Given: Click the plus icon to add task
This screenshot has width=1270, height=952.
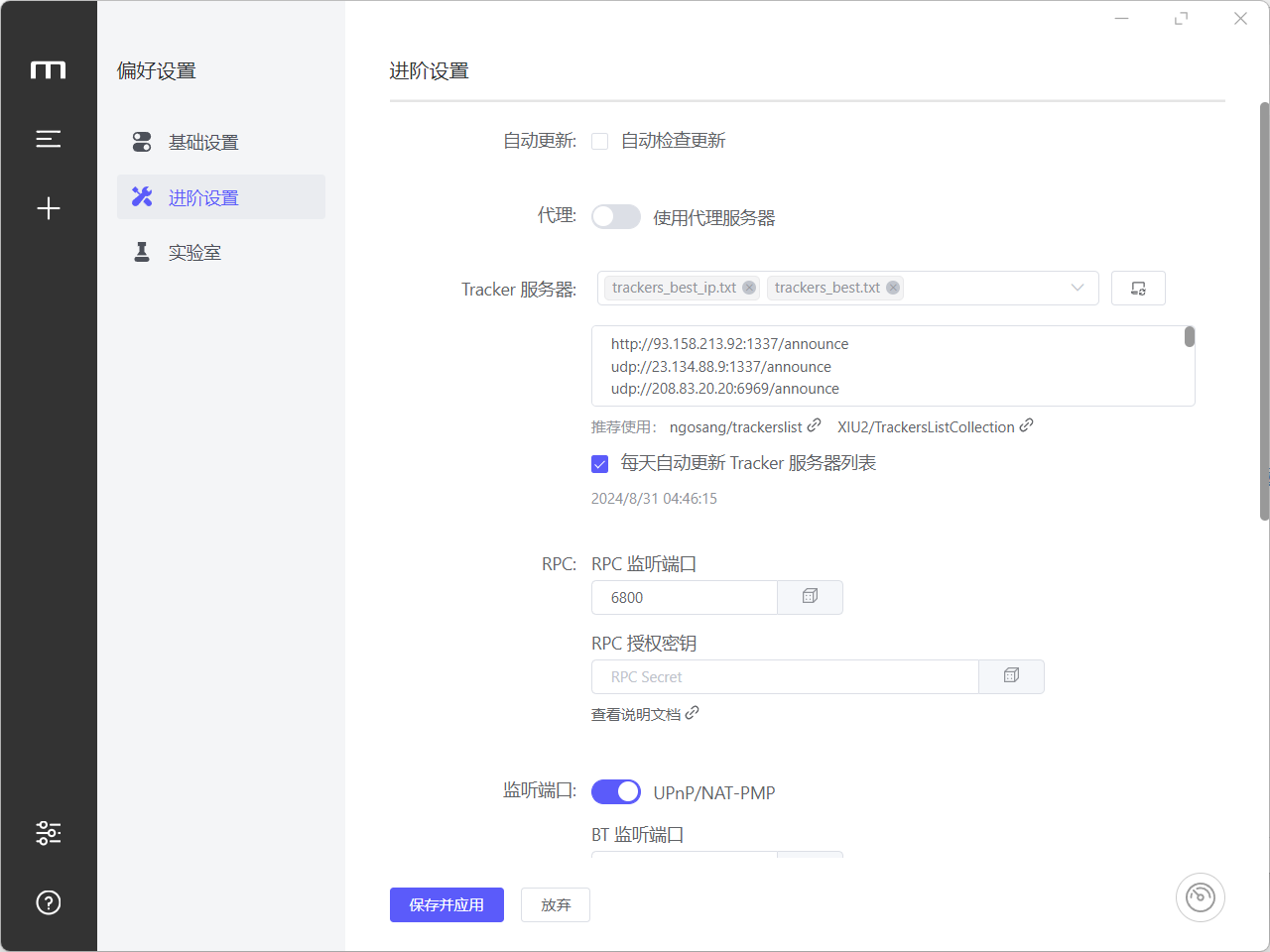Looking at the screenshot, I should pos(48,208).
